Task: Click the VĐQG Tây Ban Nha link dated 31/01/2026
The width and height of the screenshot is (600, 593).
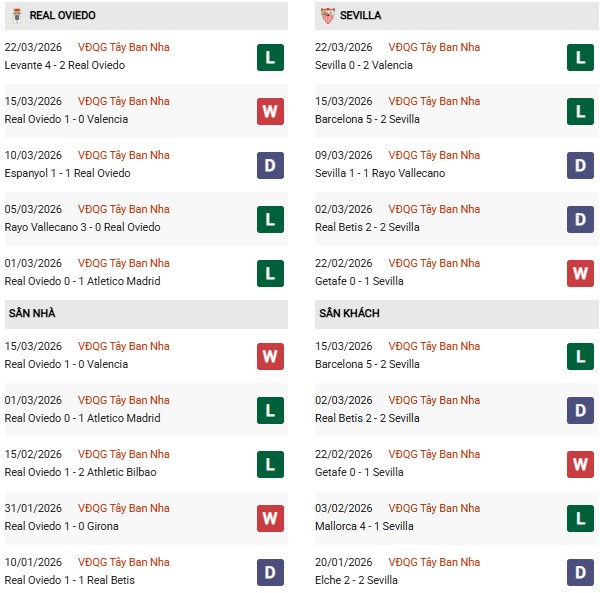Action: (x=124, y=508)
